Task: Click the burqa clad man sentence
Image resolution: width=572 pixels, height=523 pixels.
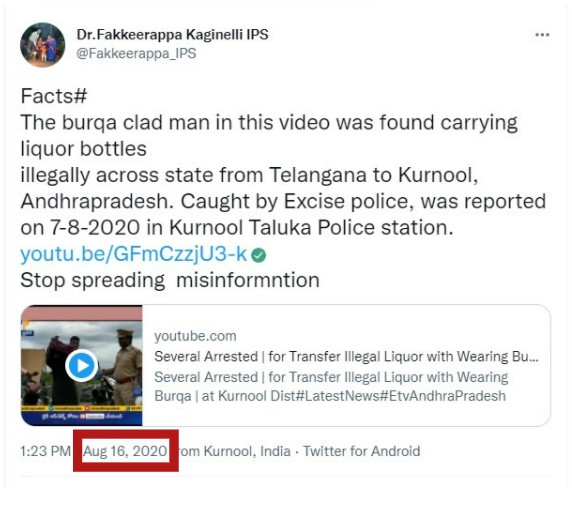Action: [x=269, y=136]
